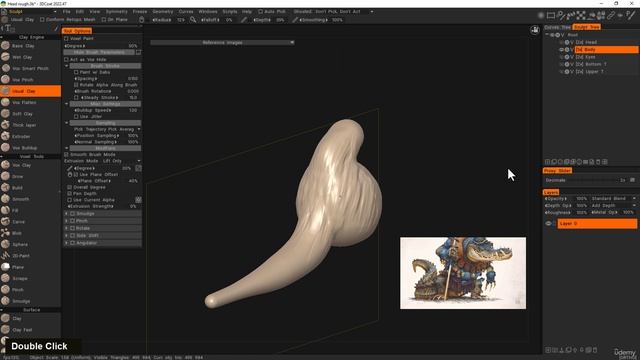Toggle Steady Stroke checkbox
This screenshot has height=360, width=640.
tap(76, 98)
